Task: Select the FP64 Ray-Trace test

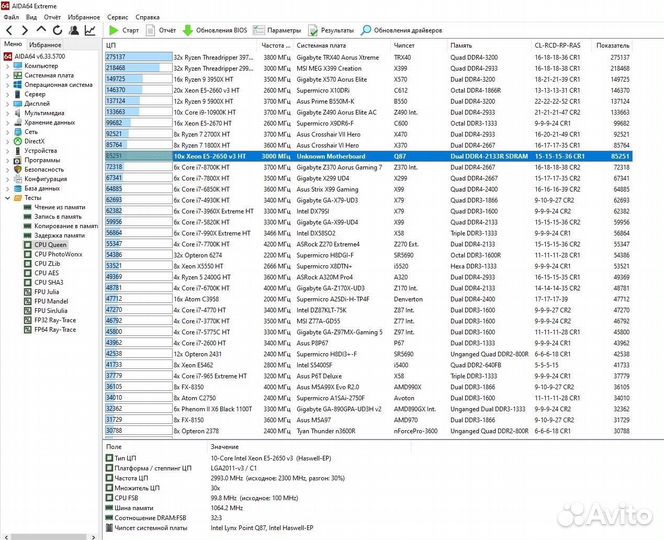Action: pos(50,329)
